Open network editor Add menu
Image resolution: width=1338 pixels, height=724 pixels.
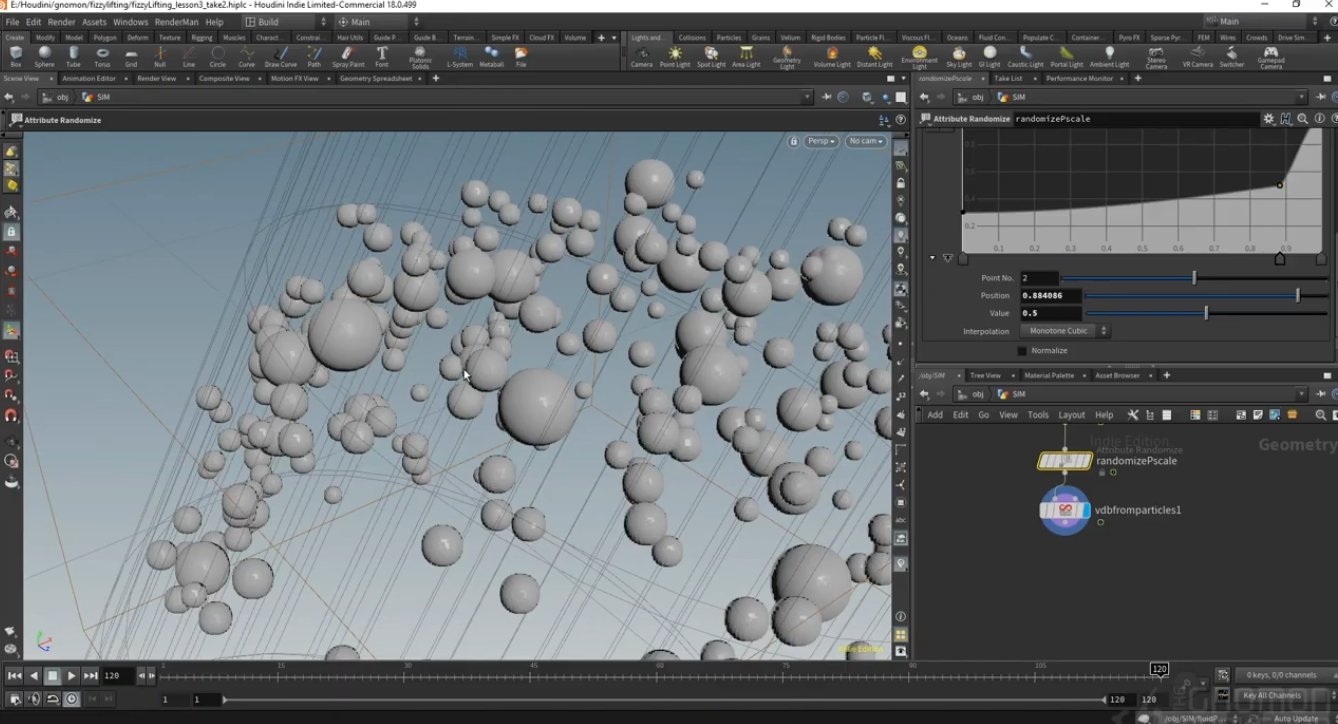pos(935,415)
